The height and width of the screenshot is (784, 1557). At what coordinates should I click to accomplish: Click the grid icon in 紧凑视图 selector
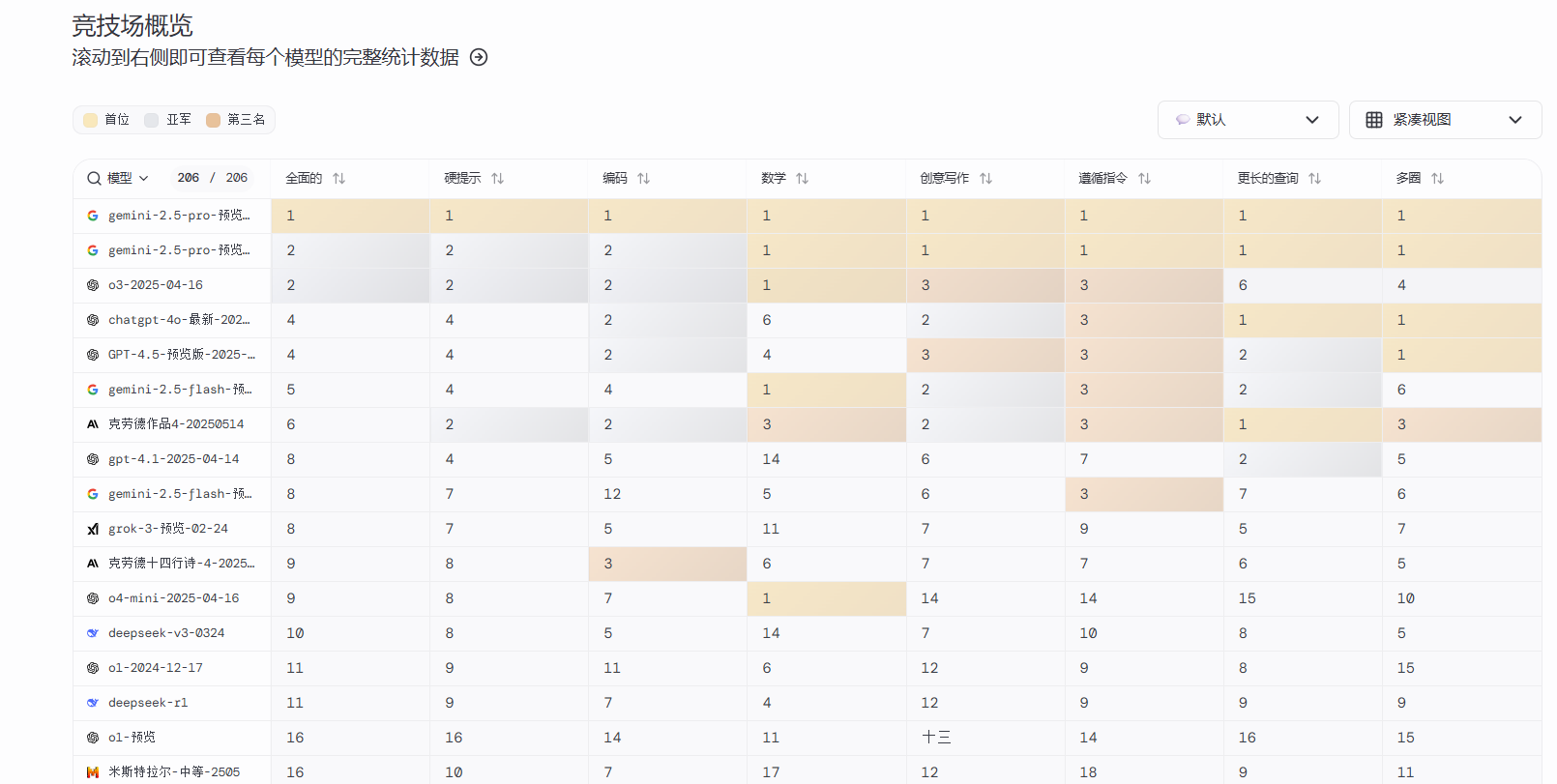[x=1374, y=120]
